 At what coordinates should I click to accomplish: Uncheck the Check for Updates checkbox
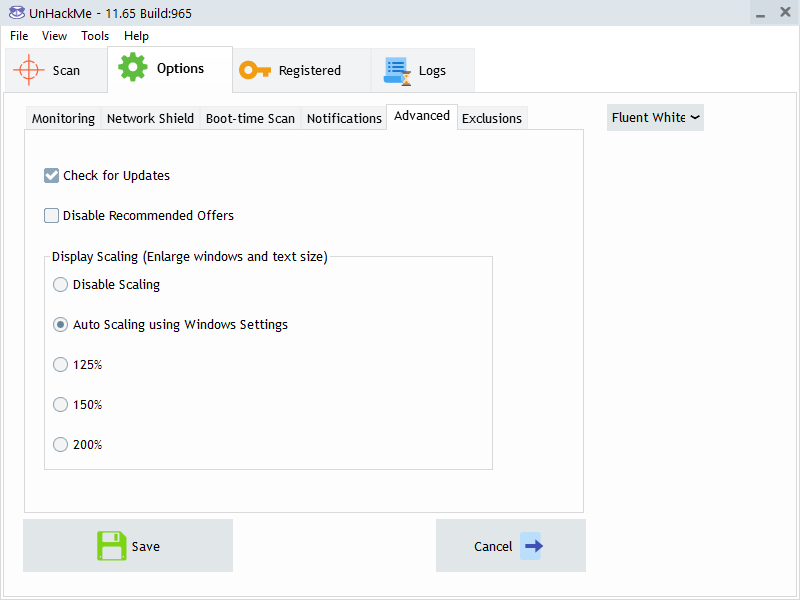52,175
